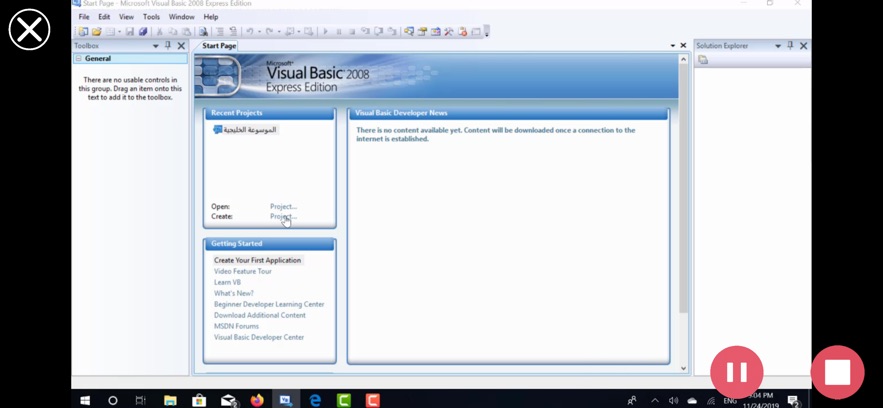Open the Window menu
Viewport: 883px width, 408px height.
(181, 17)
